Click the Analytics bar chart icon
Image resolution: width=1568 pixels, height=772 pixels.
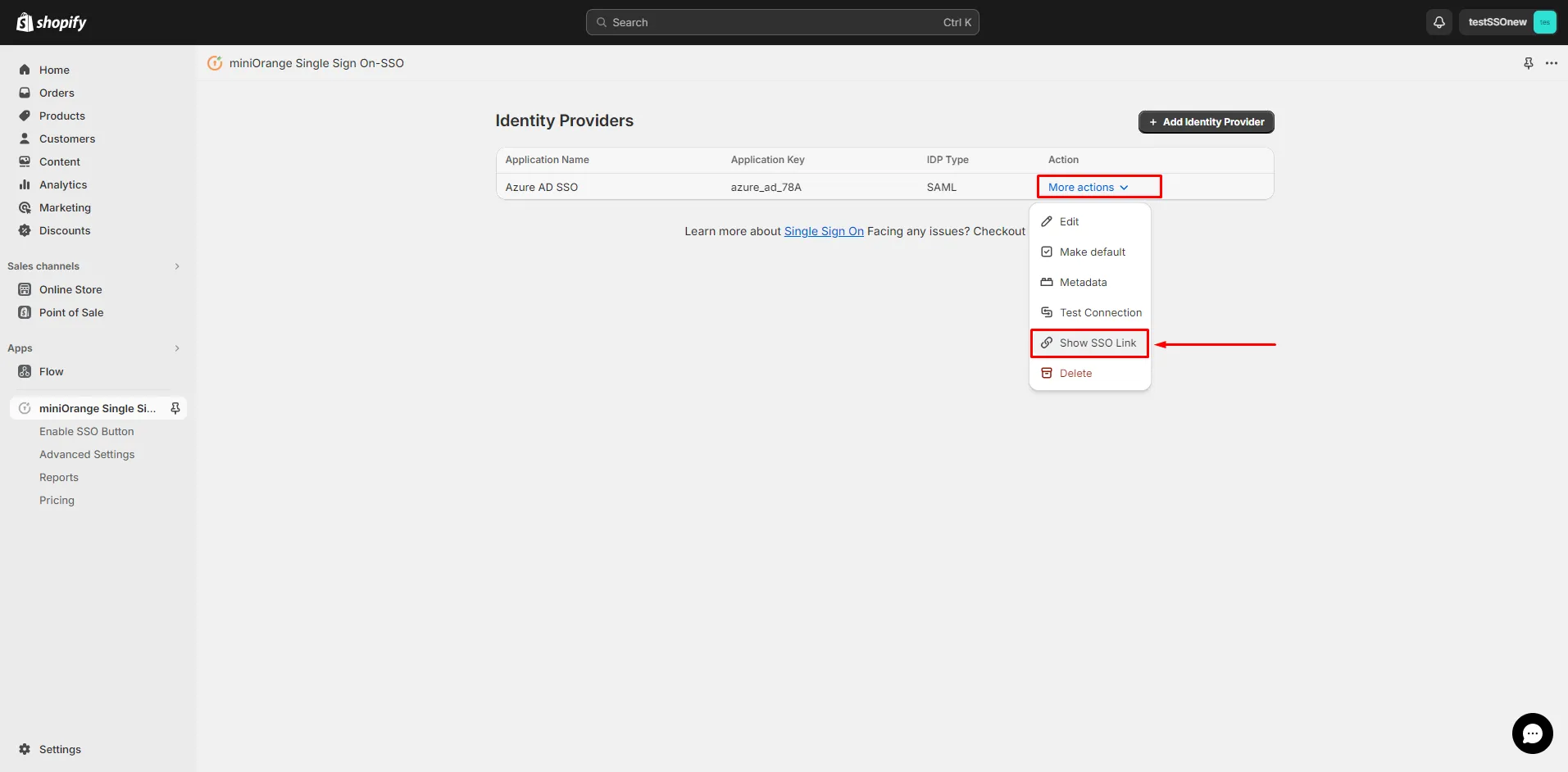point(25,184)
